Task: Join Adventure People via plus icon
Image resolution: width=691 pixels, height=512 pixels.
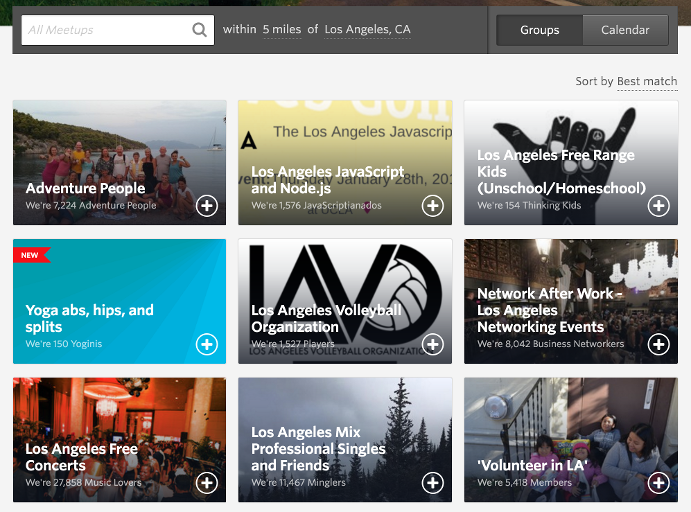Action: (x=207, y=206)
